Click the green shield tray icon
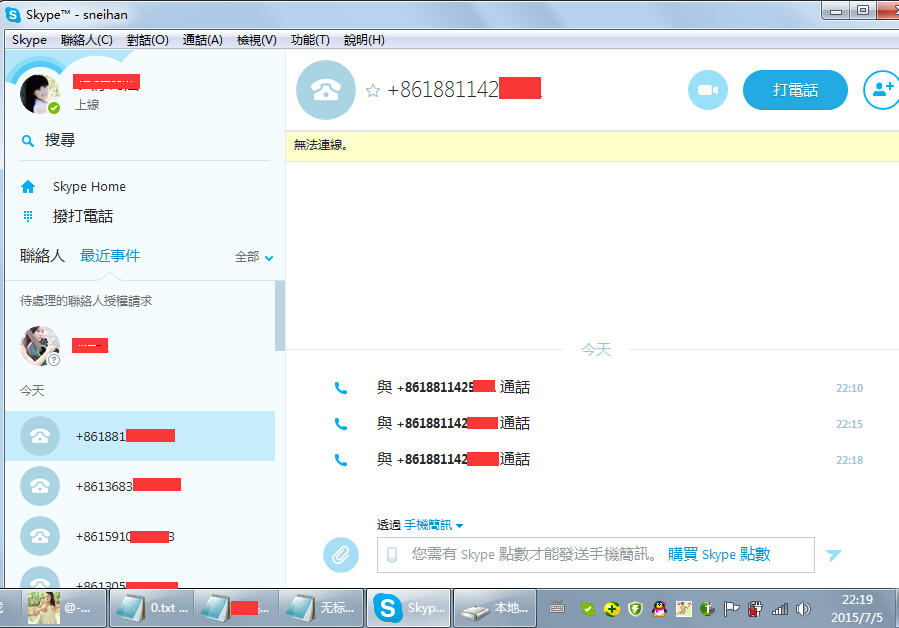The height and width of the screenshot is (628, 899). pyautogui.click(x=635, y=609)
